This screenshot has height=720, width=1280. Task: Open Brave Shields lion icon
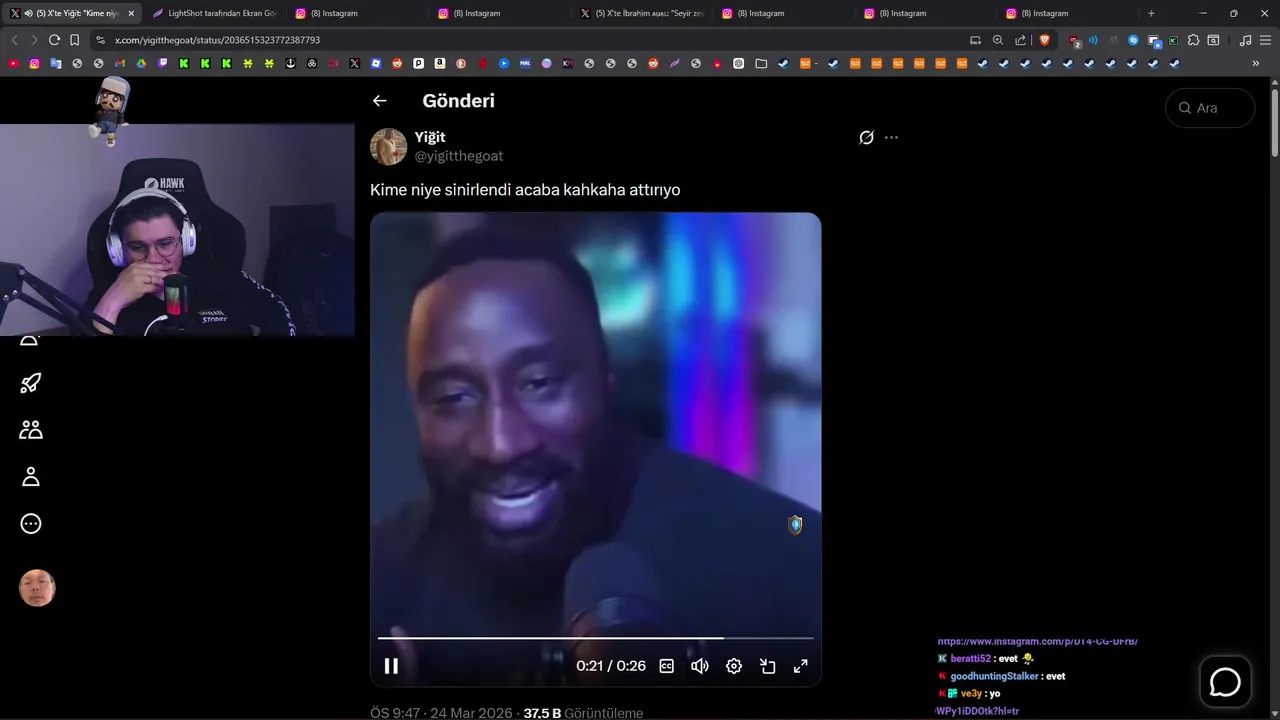pyautogui.click(x=1045, y=40)
